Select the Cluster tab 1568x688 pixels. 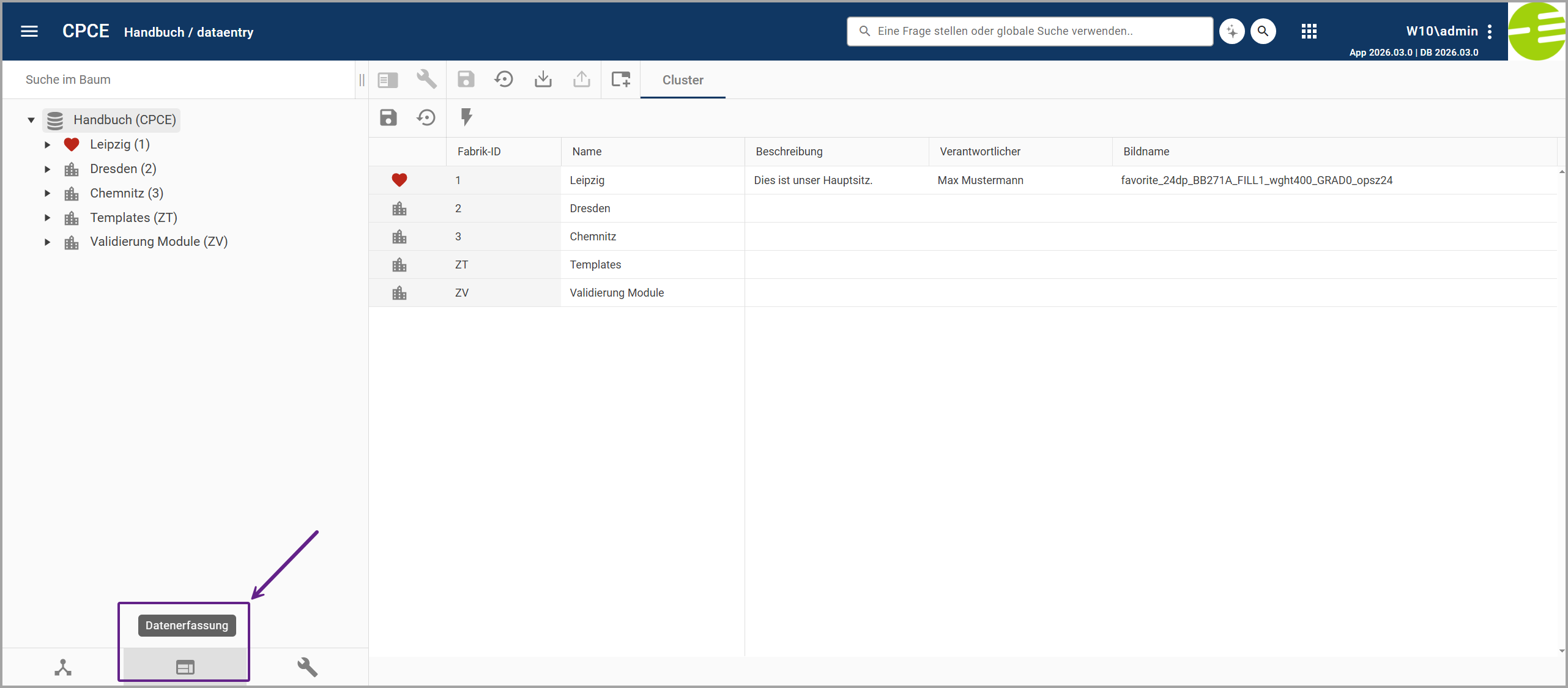[x=683, y=80]
